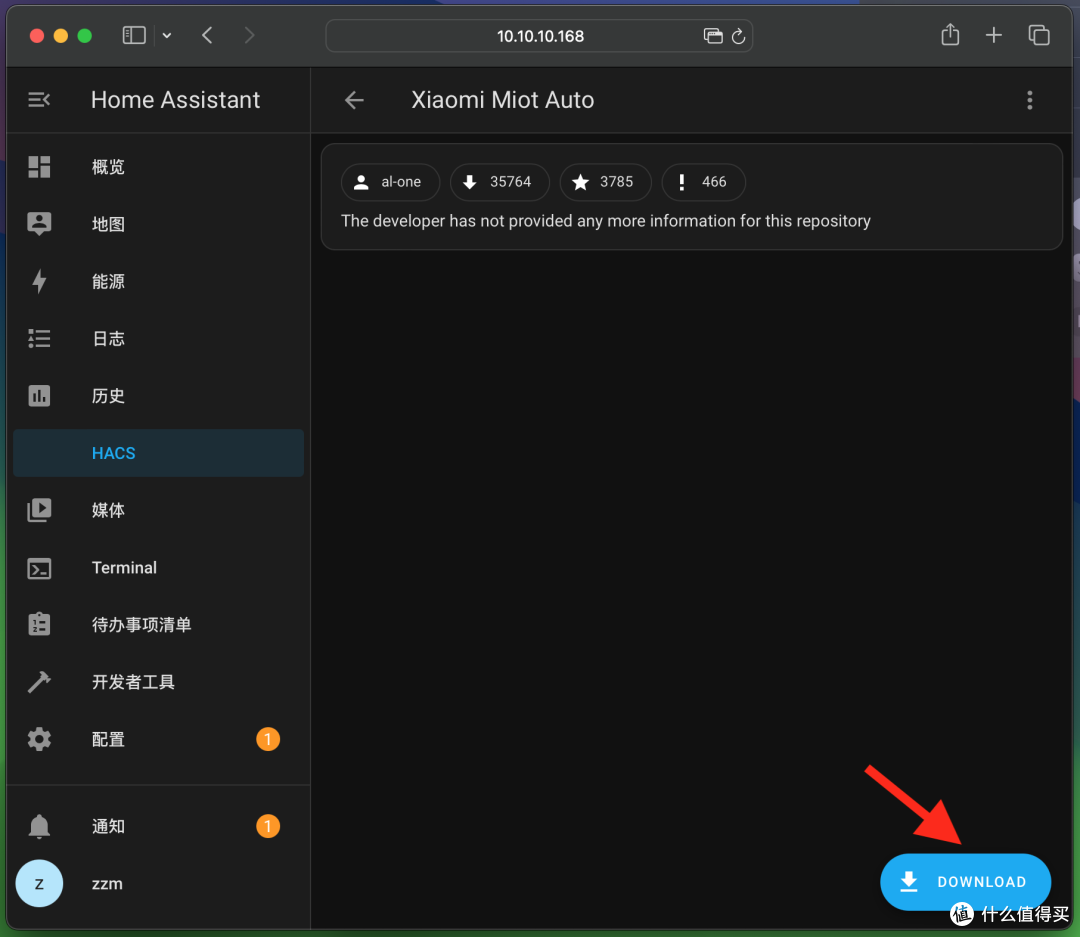Open the Terminal console icon
This screenshot has height=937, width=1080.
click(39, 568)
